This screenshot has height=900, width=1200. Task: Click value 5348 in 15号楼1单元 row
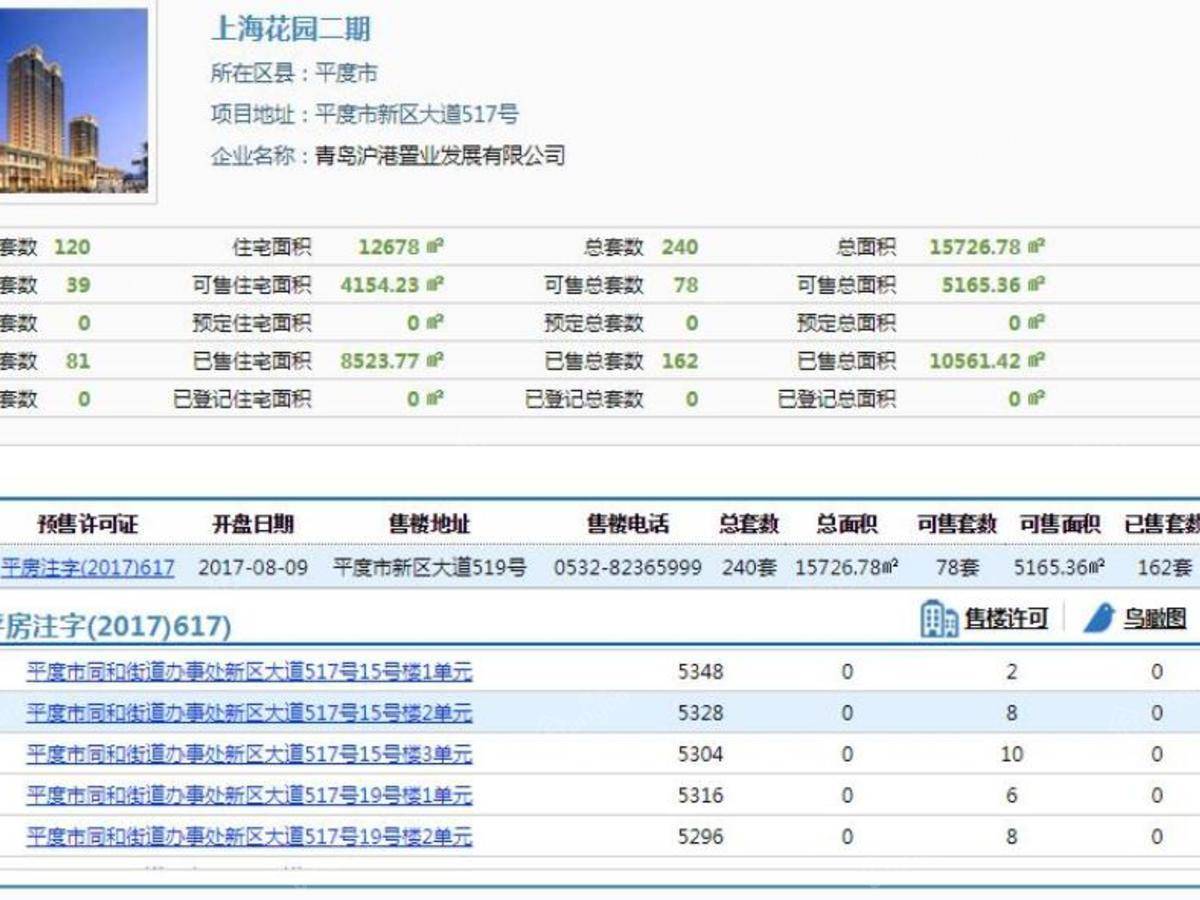pos(700,672)
